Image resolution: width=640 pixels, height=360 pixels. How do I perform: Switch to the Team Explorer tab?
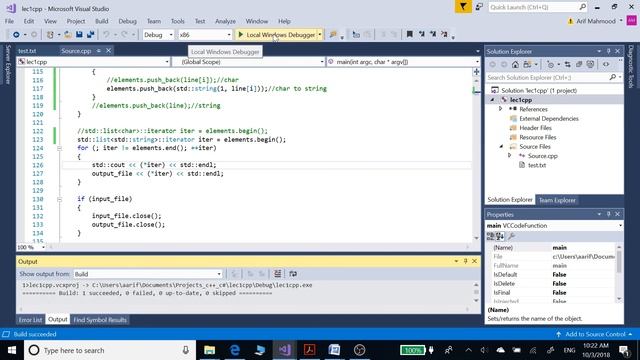click(557, 200)
